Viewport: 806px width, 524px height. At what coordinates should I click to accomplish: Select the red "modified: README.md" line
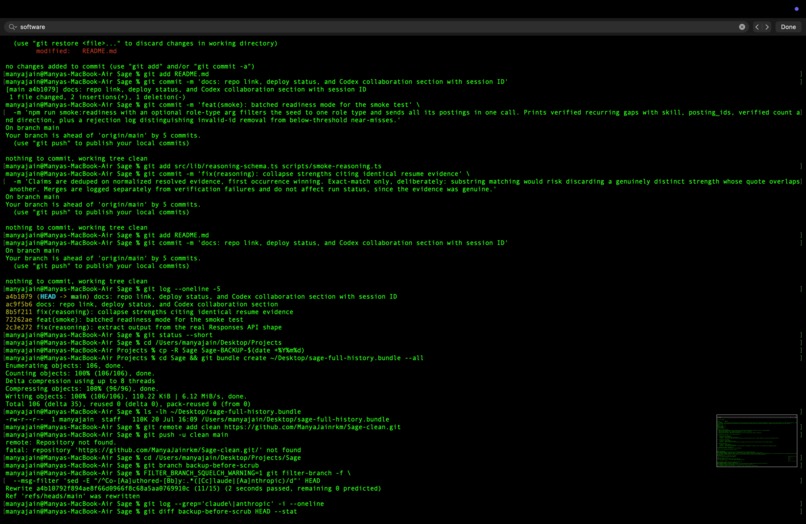tap(76, 51)
